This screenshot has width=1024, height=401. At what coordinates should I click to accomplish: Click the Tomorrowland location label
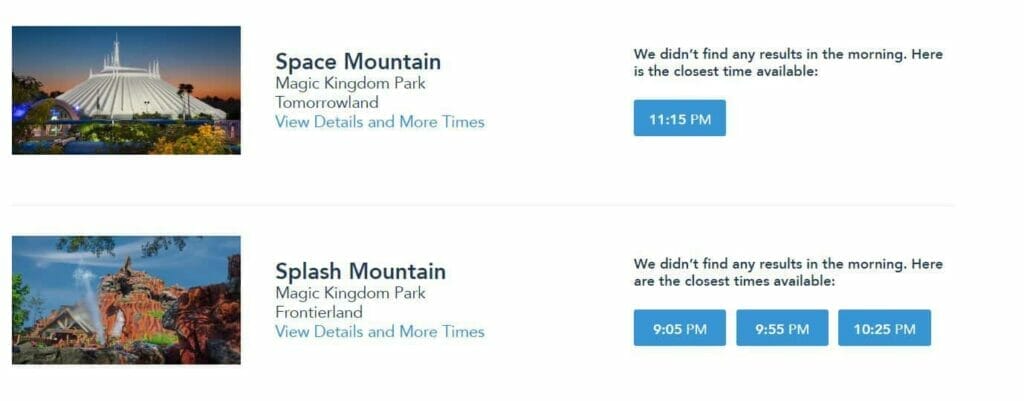coord(327,103)
